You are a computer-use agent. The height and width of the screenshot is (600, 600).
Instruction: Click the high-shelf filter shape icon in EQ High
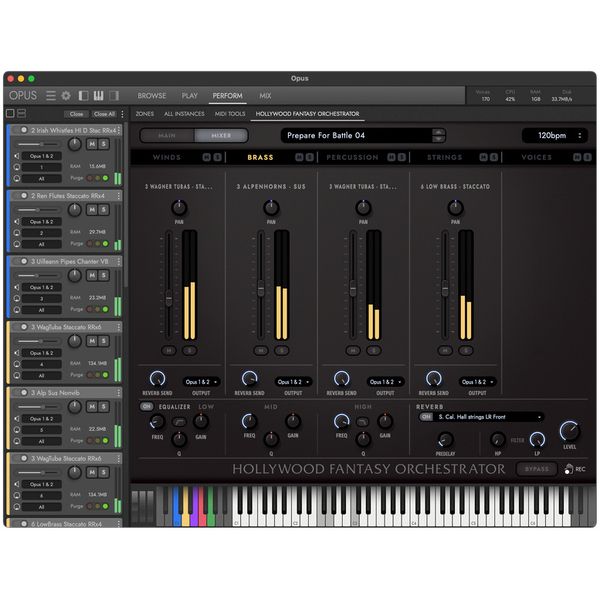(362, 422)
